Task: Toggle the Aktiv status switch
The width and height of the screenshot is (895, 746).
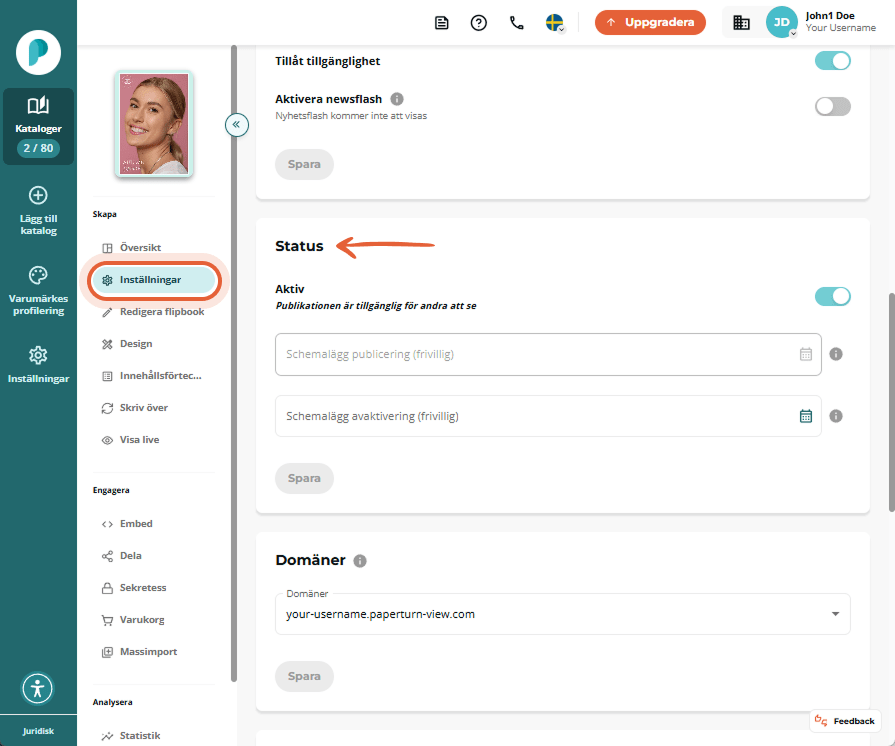Action: pyautogui.click(x=832, y=296)
